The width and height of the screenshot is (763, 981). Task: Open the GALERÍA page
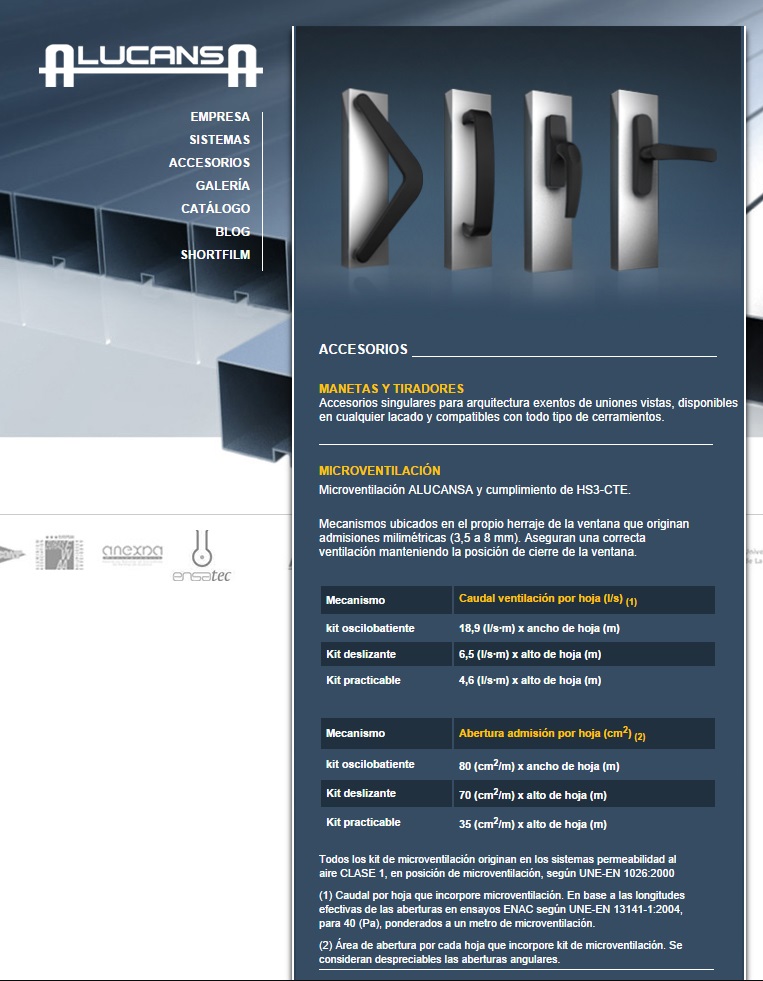(x=222, y=186)
